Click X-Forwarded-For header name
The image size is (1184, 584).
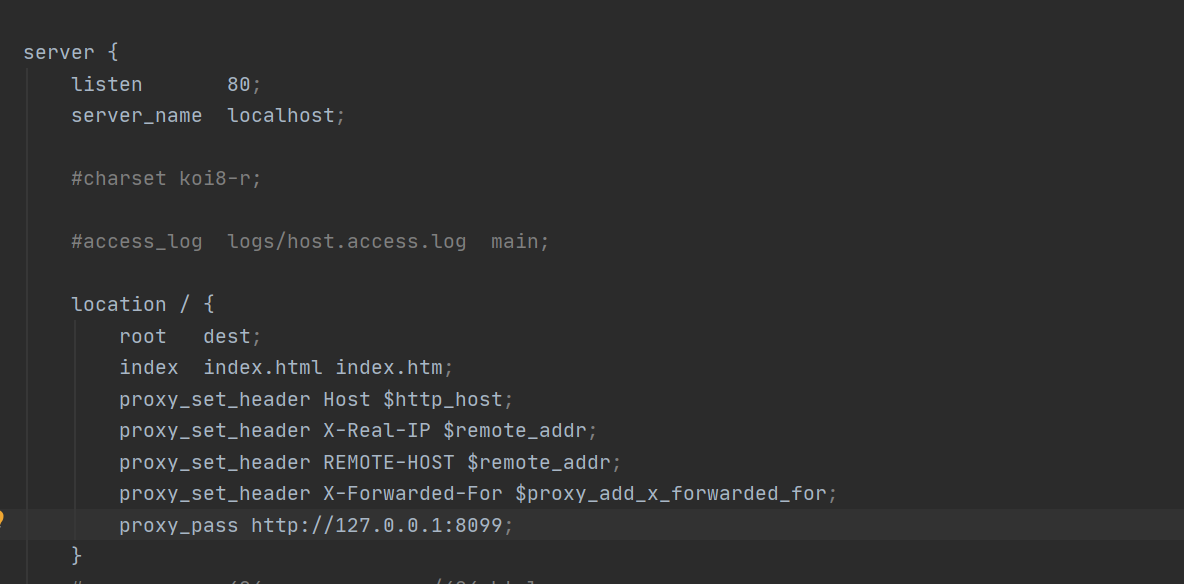(413, 494)
